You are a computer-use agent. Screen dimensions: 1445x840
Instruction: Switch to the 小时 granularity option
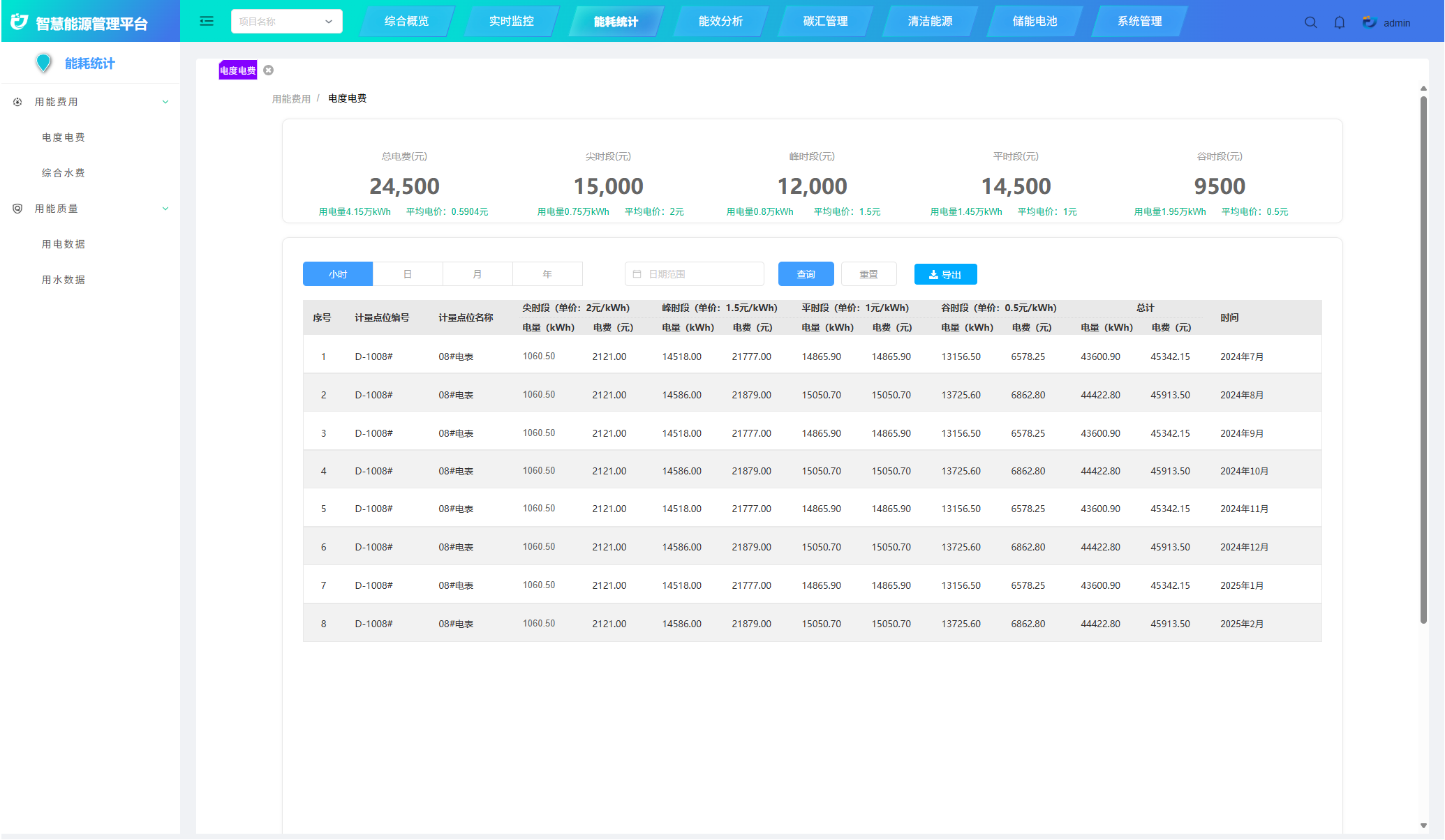[x=338, y=274]
